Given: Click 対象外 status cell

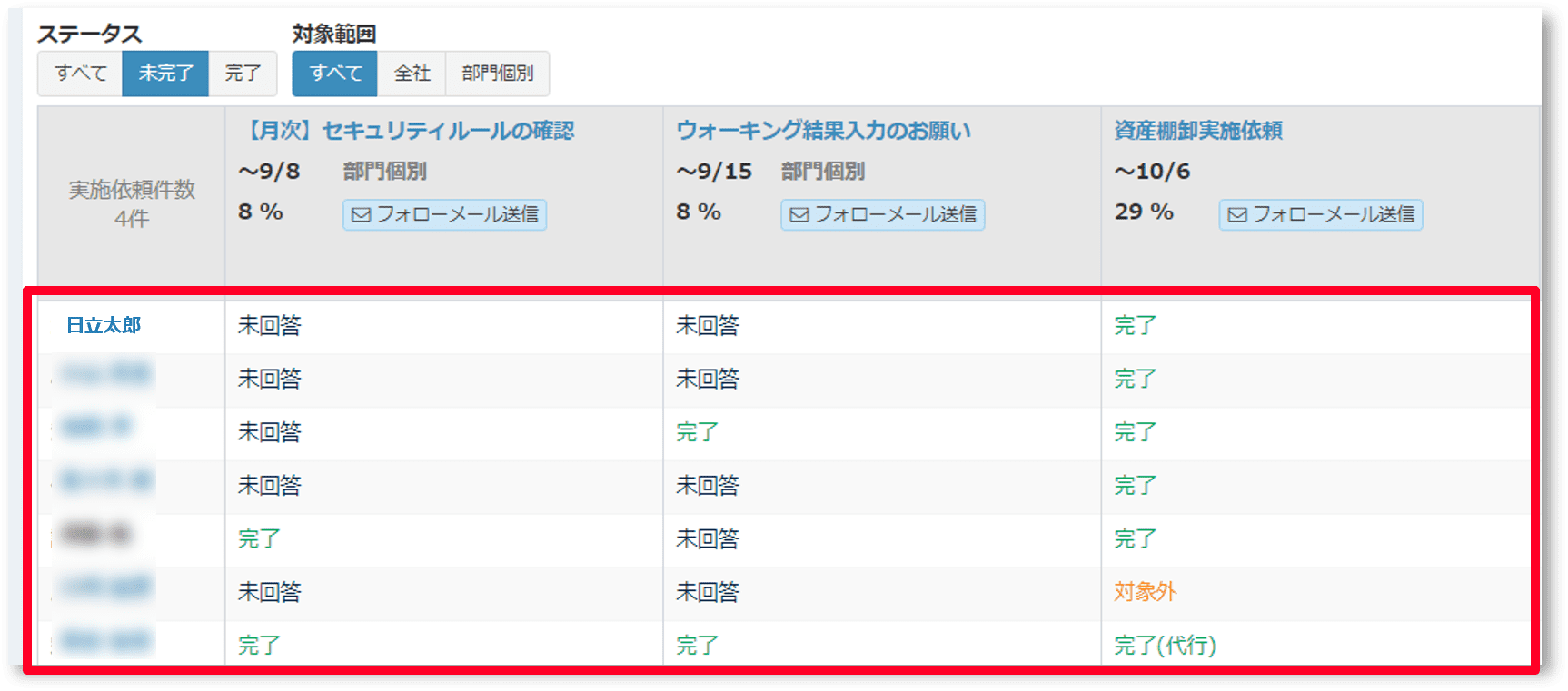Looking at the screenshot, I should 1146,592.
